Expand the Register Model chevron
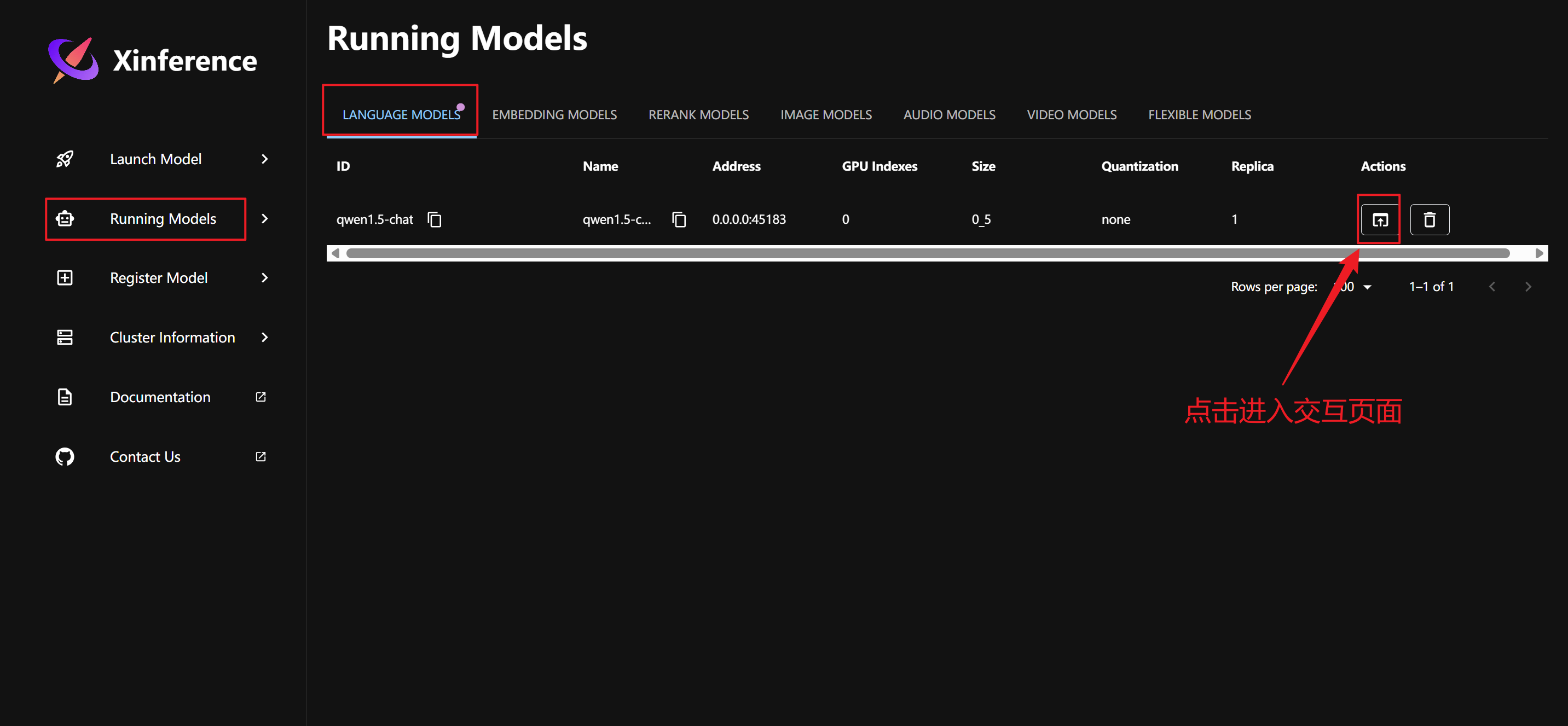 [264, 277]
